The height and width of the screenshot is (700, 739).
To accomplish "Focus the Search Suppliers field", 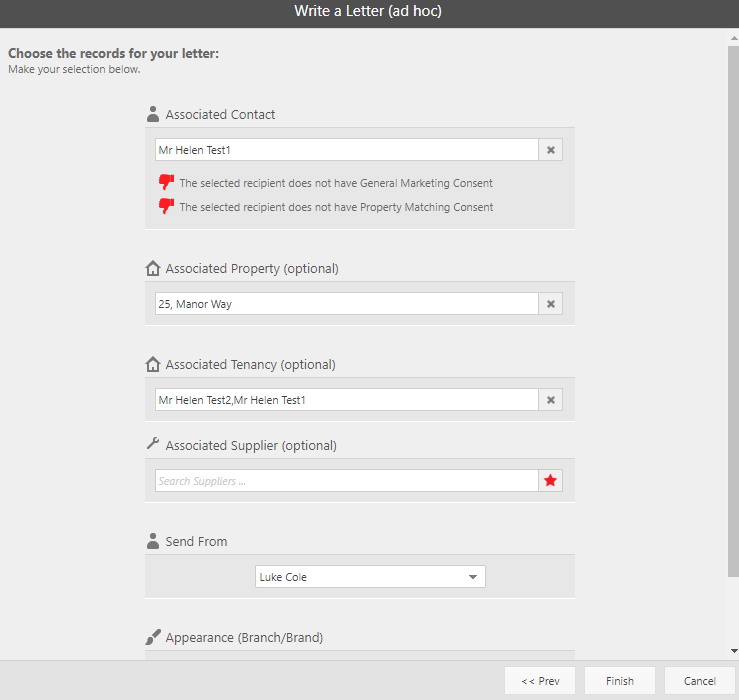I will click(347, 481).
